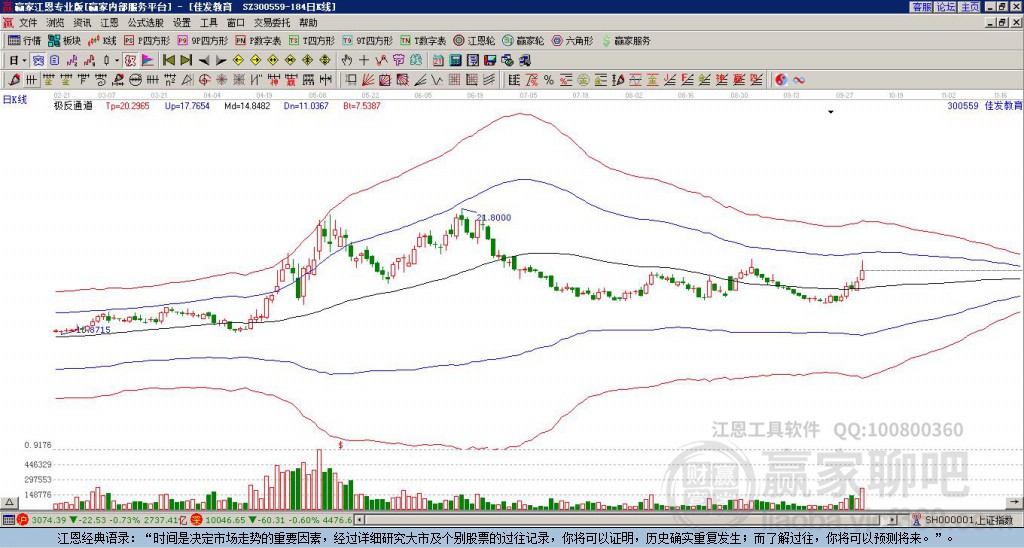The image size is (1024, 548).
Task: Open the 9P四方形 tool
Action: pos(202,40)
